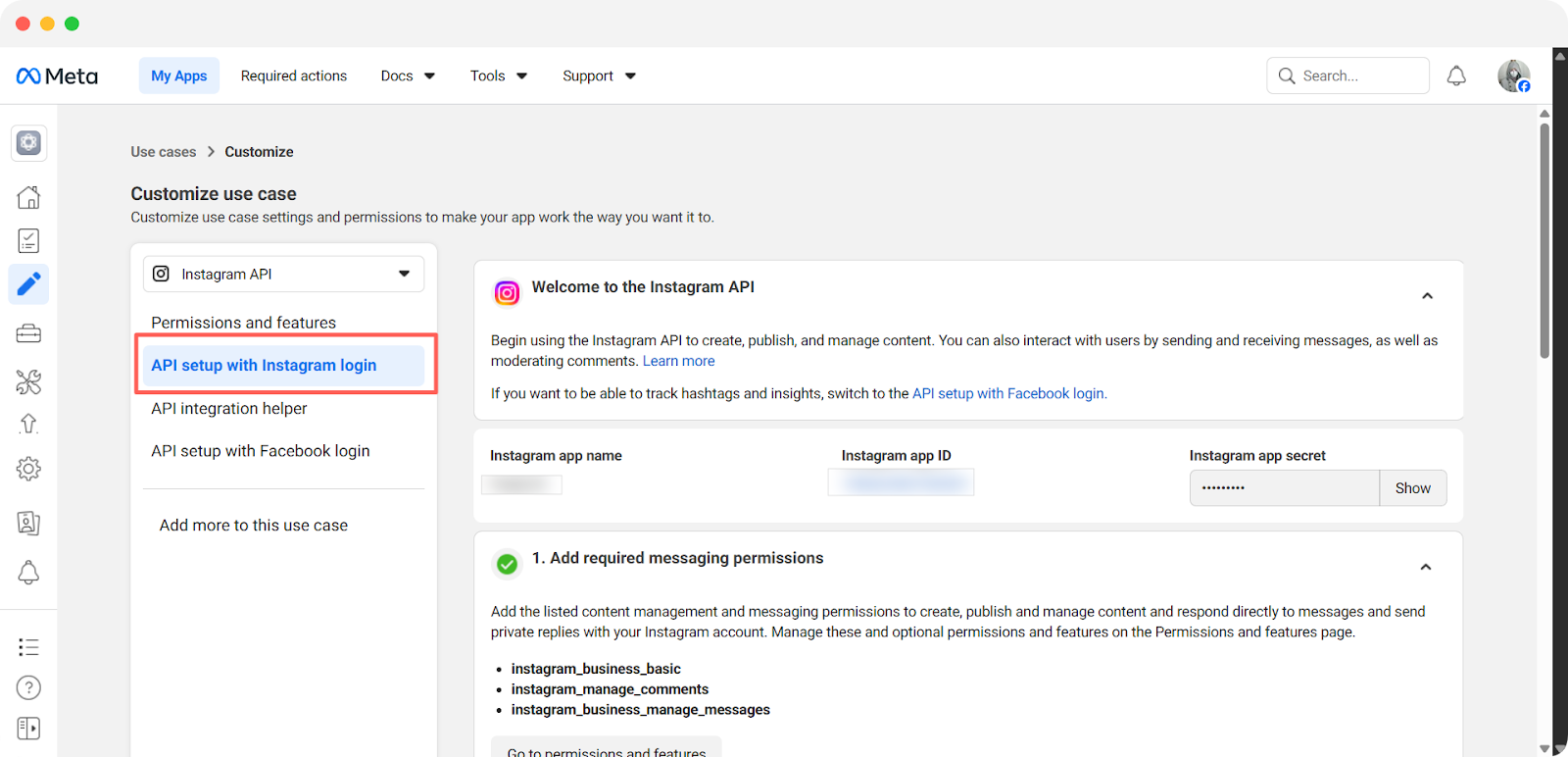Image resolution: width=1568 pixels, height=757 pixels.
Task: Open the Dashboard home icon in sidebar
Action: click(x=28, y=197)
